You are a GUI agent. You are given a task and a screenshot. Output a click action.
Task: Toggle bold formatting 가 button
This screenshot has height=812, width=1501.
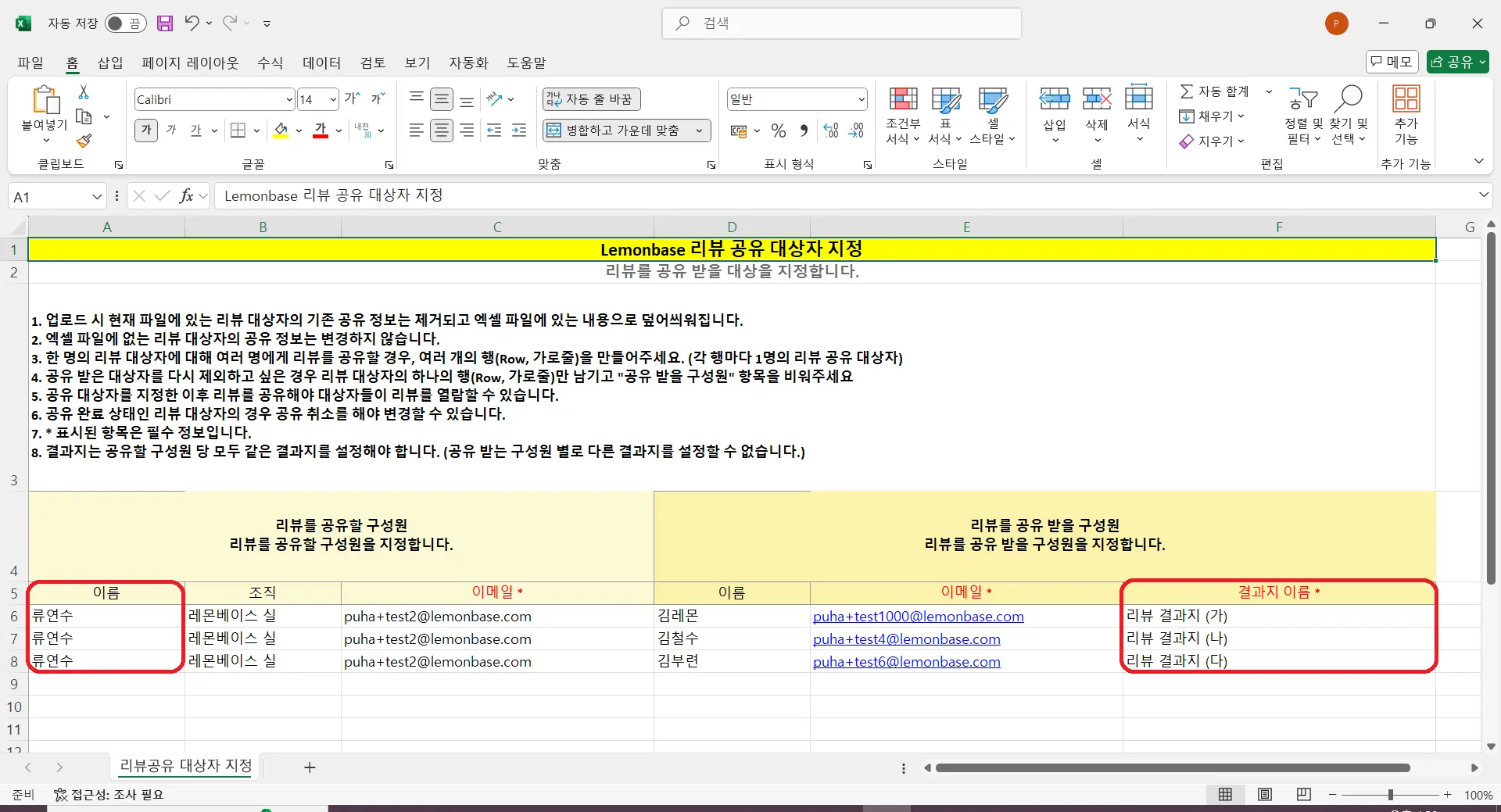[146, 131]
